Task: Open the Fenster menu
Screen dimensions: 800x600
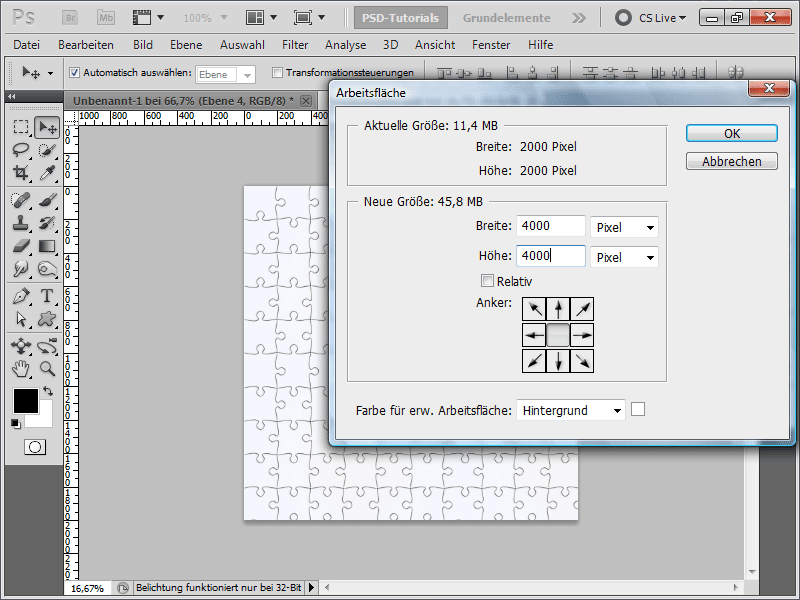Action: point(491,45)
